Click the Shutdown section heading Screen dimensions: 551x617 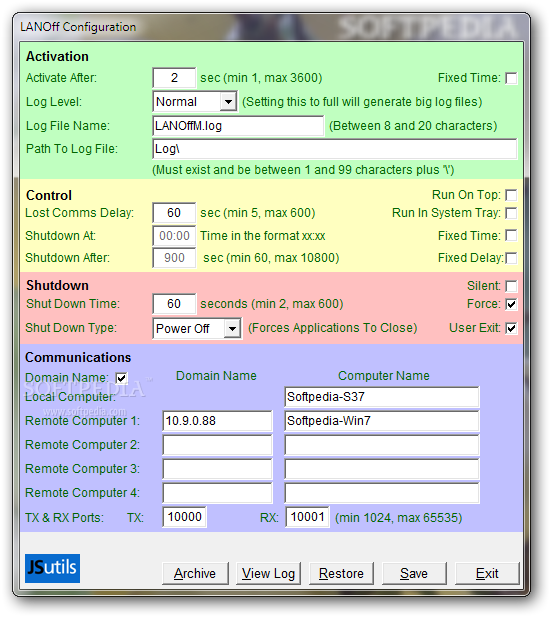coord(57,285)
